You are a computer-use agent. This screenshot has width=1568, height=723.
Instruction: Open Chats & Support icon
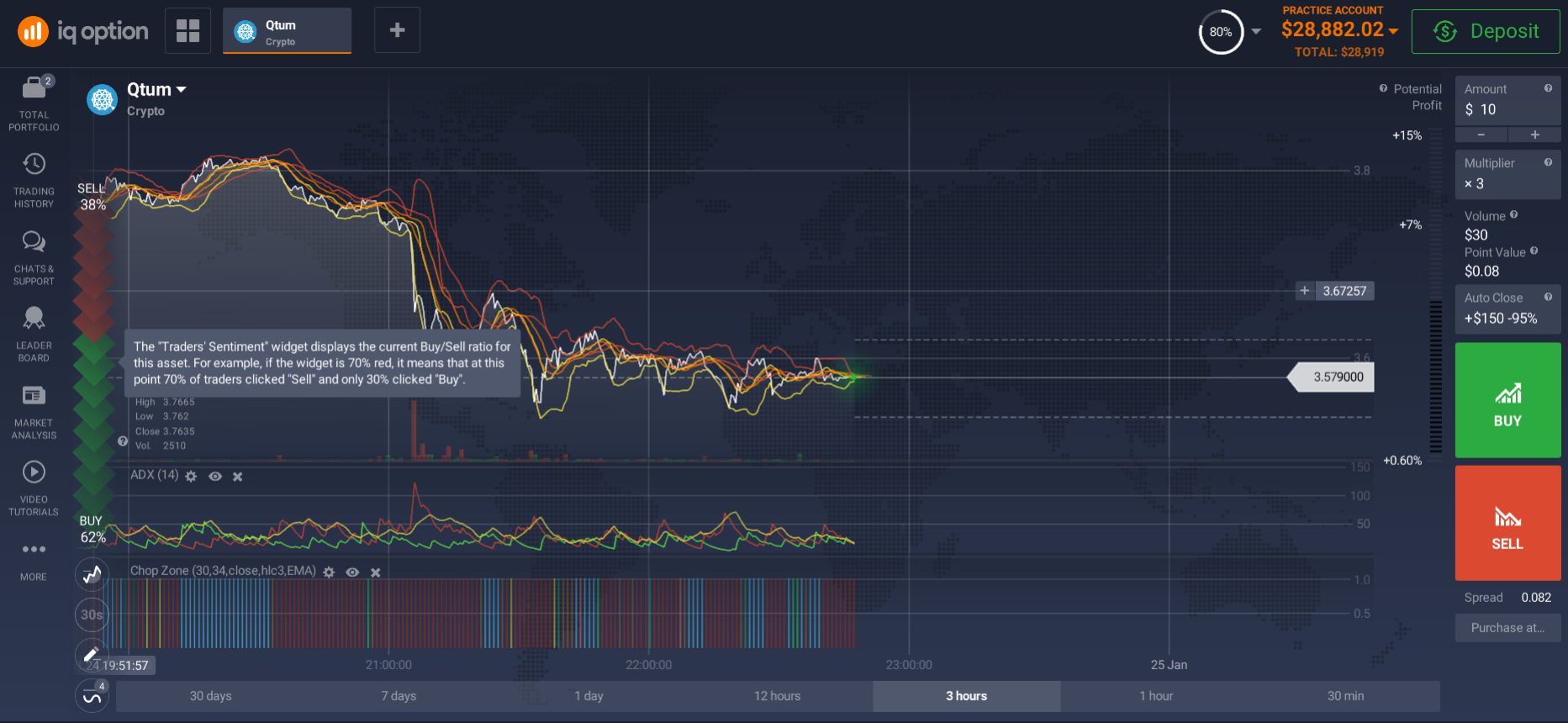[34, 242]
